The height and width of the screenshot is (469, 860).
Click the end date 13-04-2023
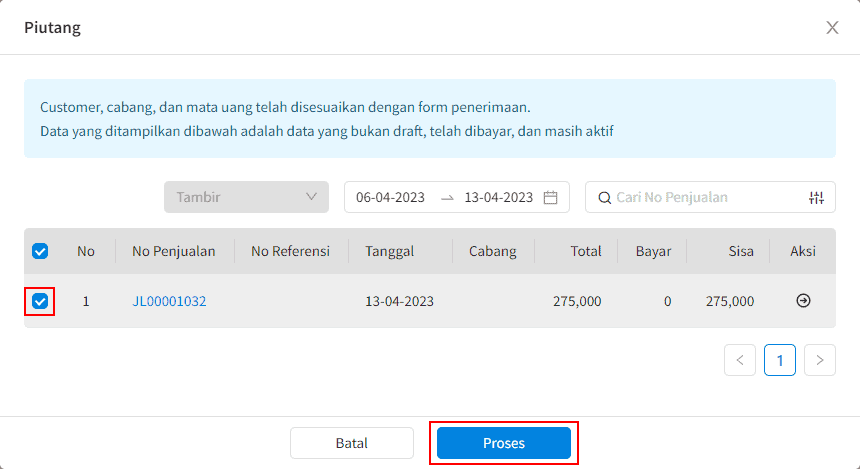pyautogui.click(x=499, y=197)
